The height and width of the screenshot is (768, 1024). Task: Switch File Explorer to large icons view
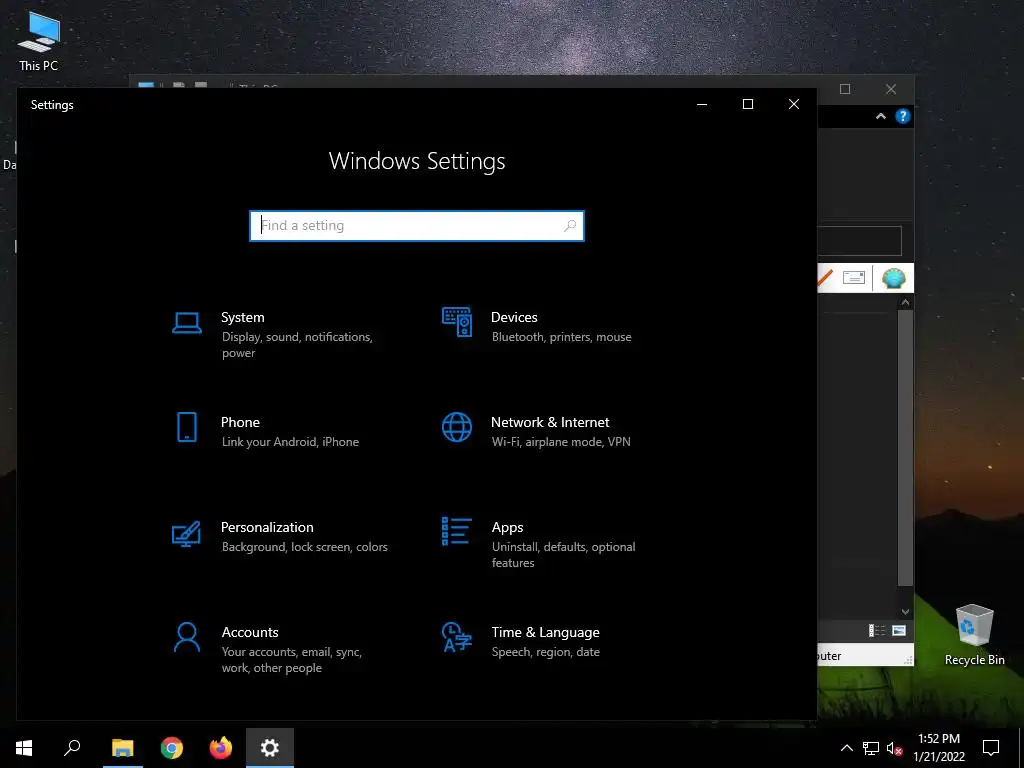point(899,630)
